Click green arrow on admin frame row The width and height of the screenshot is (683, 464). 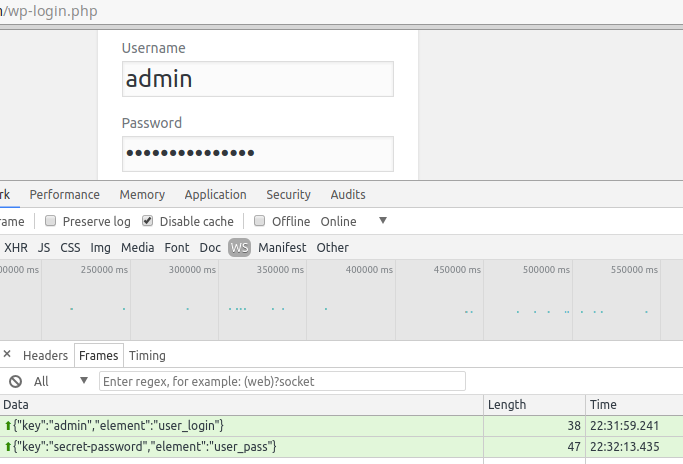(x=8, y=426)
